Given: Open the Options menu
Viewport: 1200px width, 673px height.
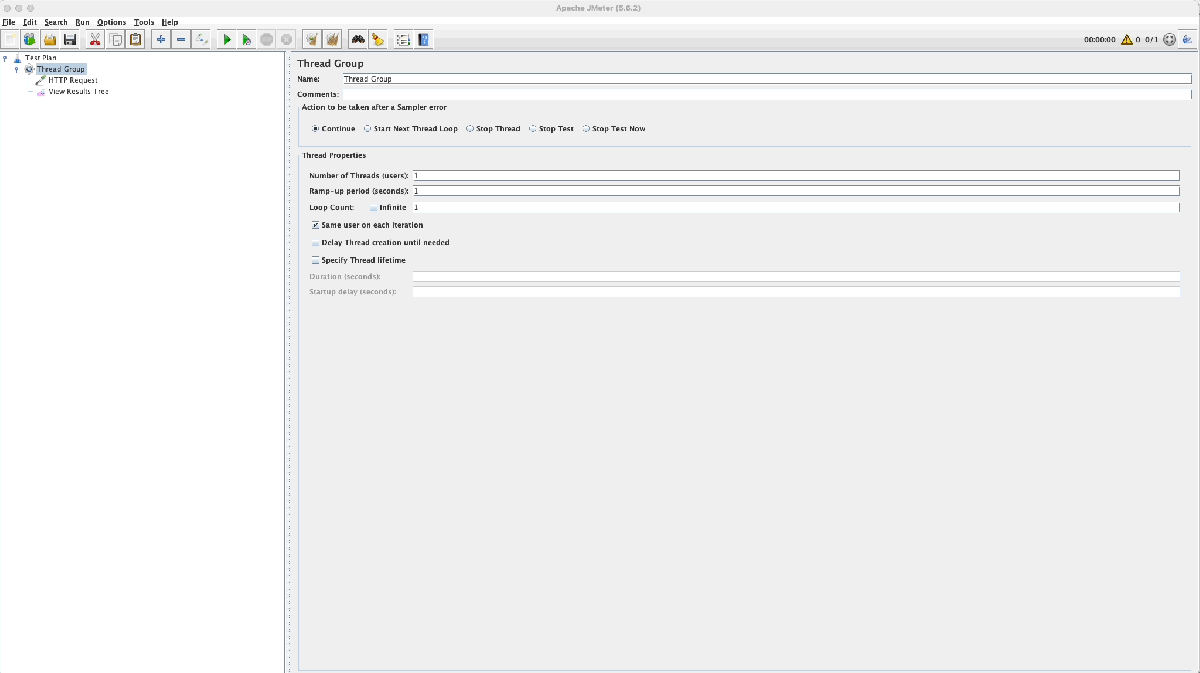Looking at the screenshot, I should click(112, 22).
